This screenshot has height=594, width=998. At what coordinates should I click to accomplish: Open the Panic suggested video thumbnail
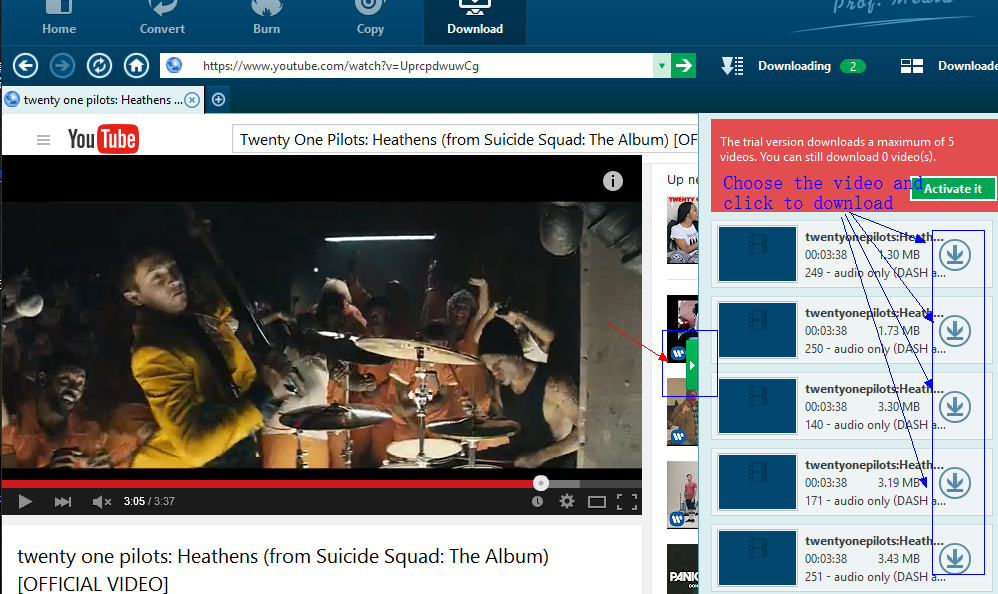click(x=682, y=569)
